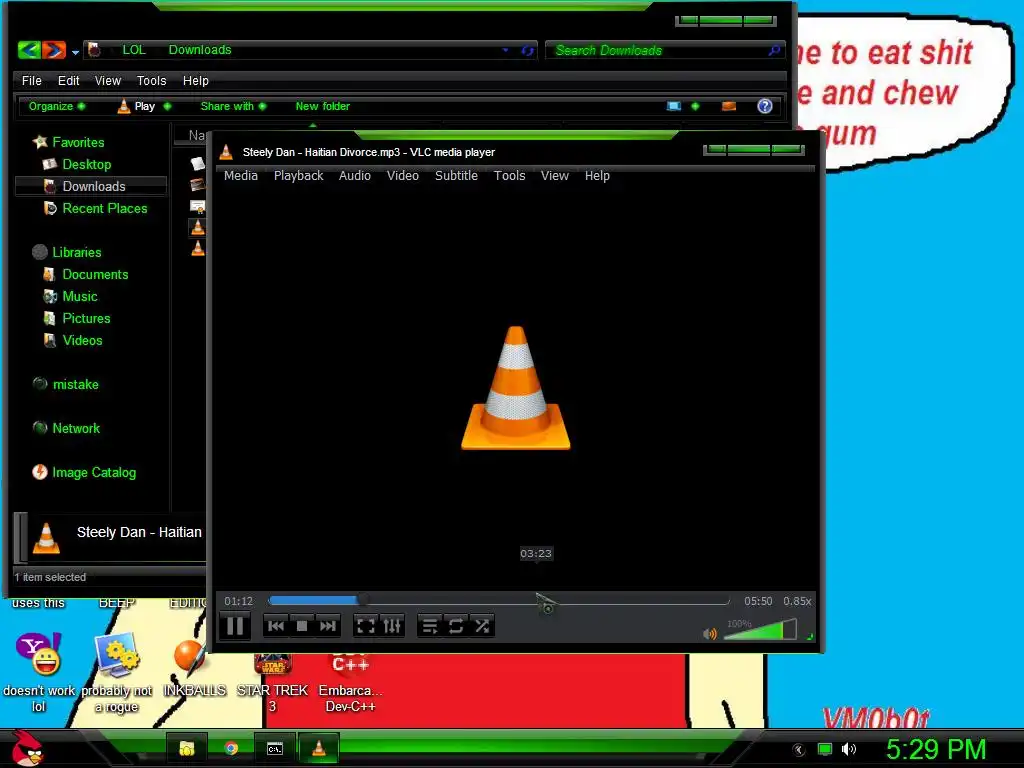Open Explorer Help menu
The height and width of the screenshot is (768, 1024).
[195, 80]
